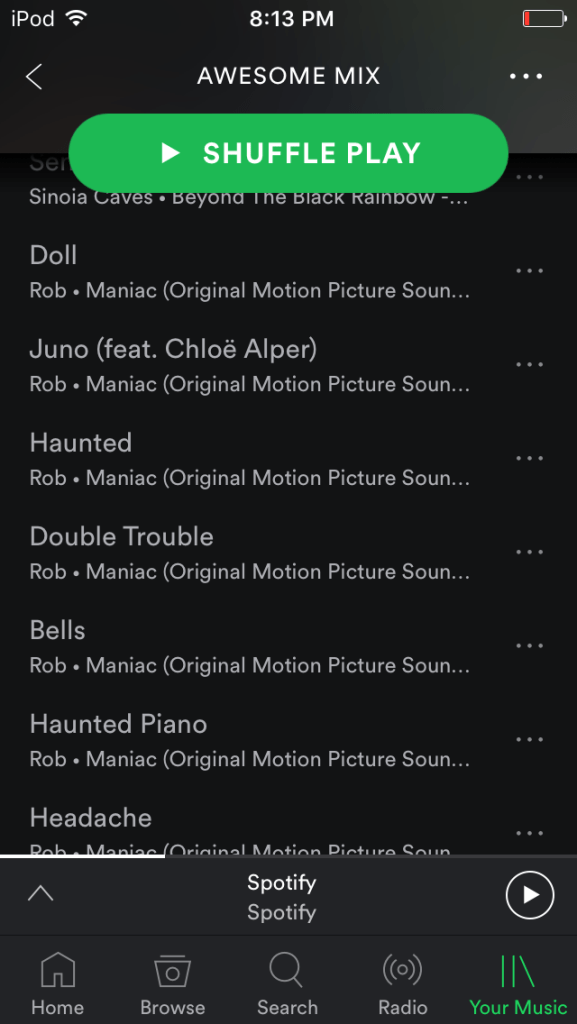
Task: Expand the now playing bar with the up chevron
Action: pyautogui.click(x=40, y=893)
